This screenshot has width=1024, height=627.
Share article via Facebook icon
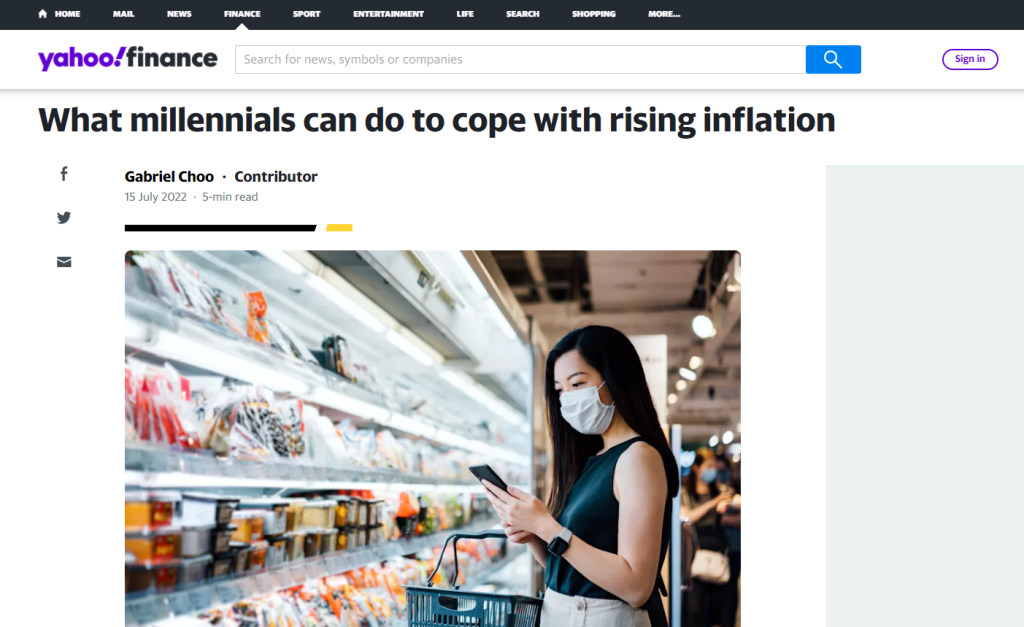click(x=64, y=174)
